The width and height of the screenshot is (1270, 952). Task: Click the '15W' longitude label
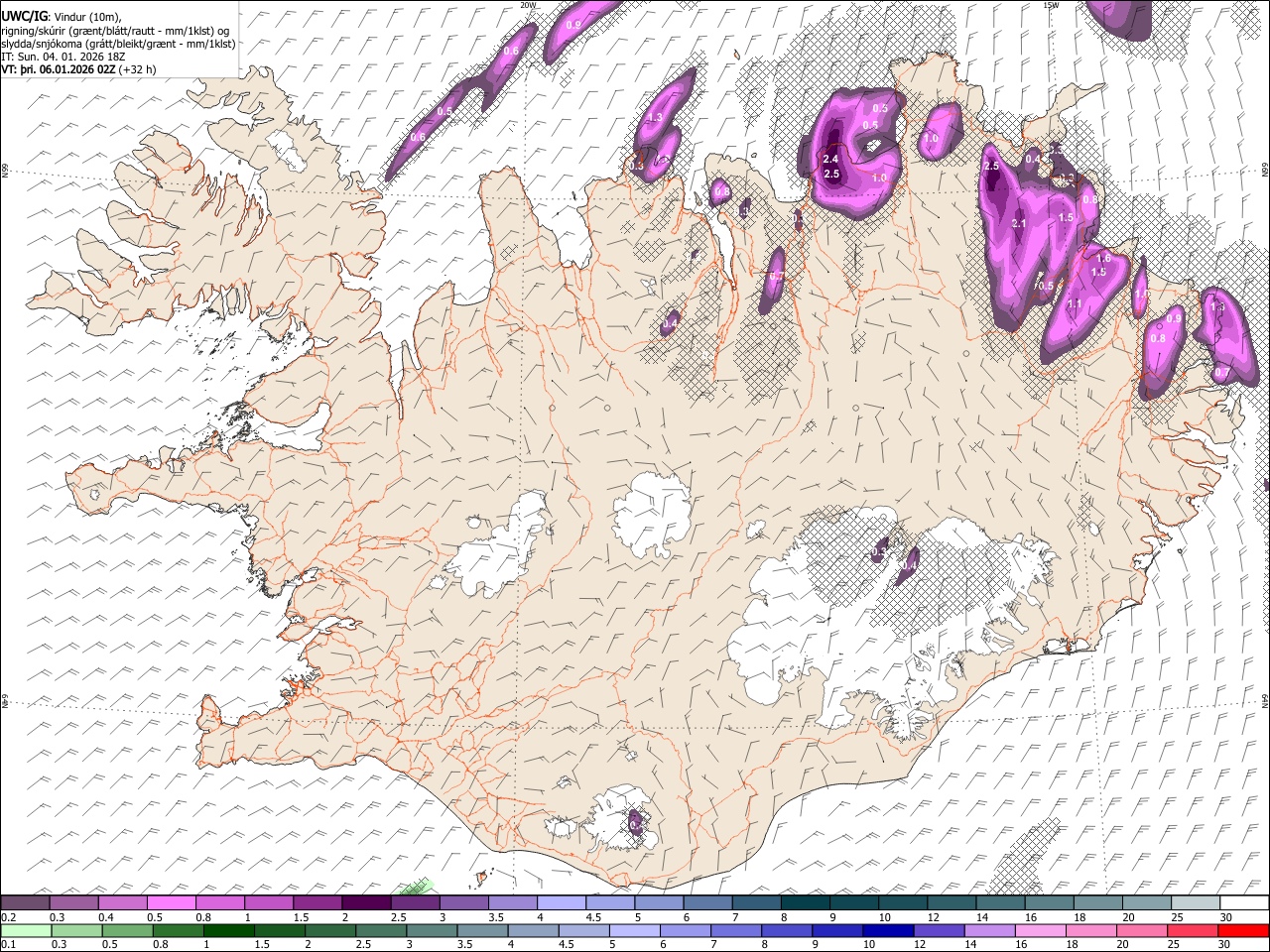point(1051,5)
